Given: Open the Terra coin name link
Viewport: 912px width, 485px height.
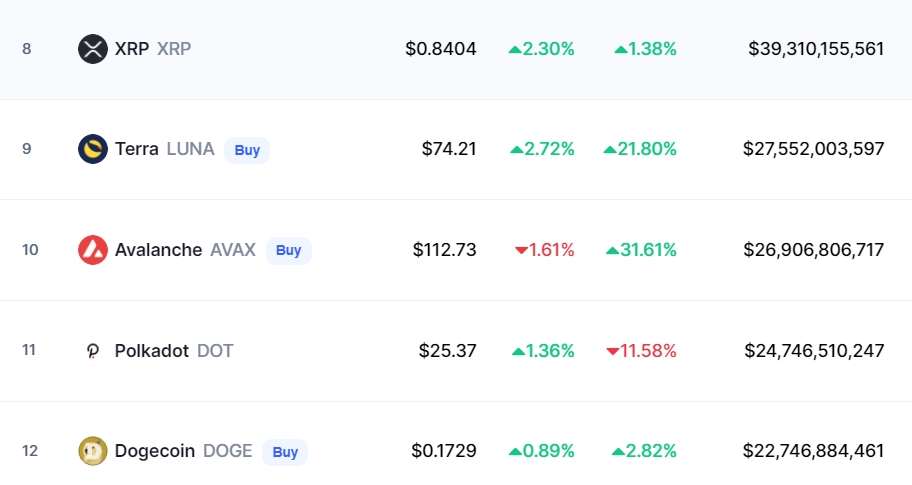Looking at the screenshot, I should point(136,149).
